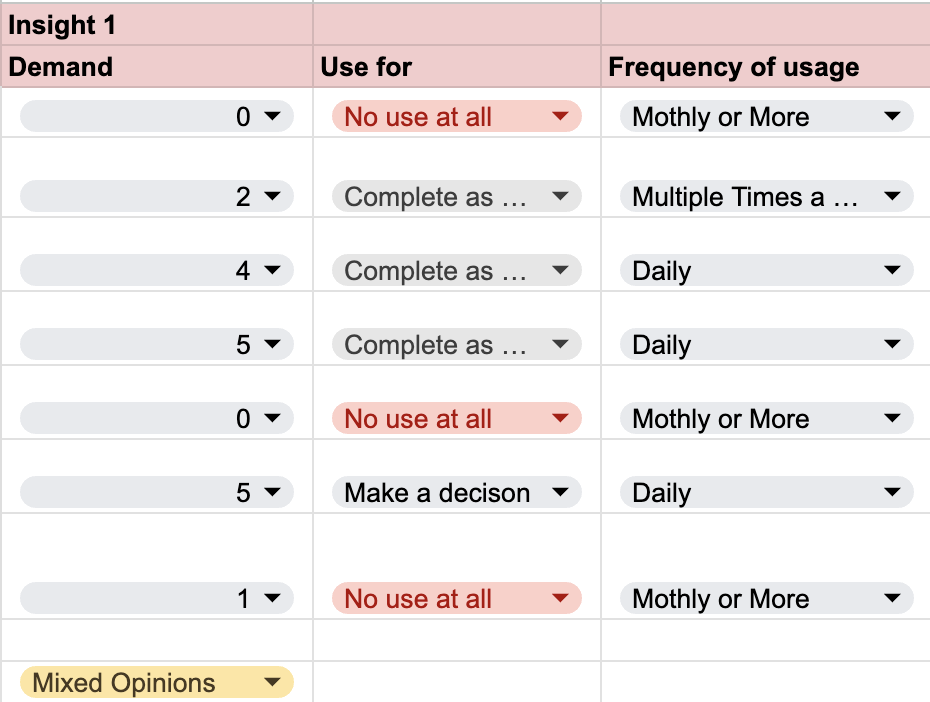Open Mothly or More dropdown in Demand 1 row
This screenshot has height=702, width=930.
coord(767,598)
